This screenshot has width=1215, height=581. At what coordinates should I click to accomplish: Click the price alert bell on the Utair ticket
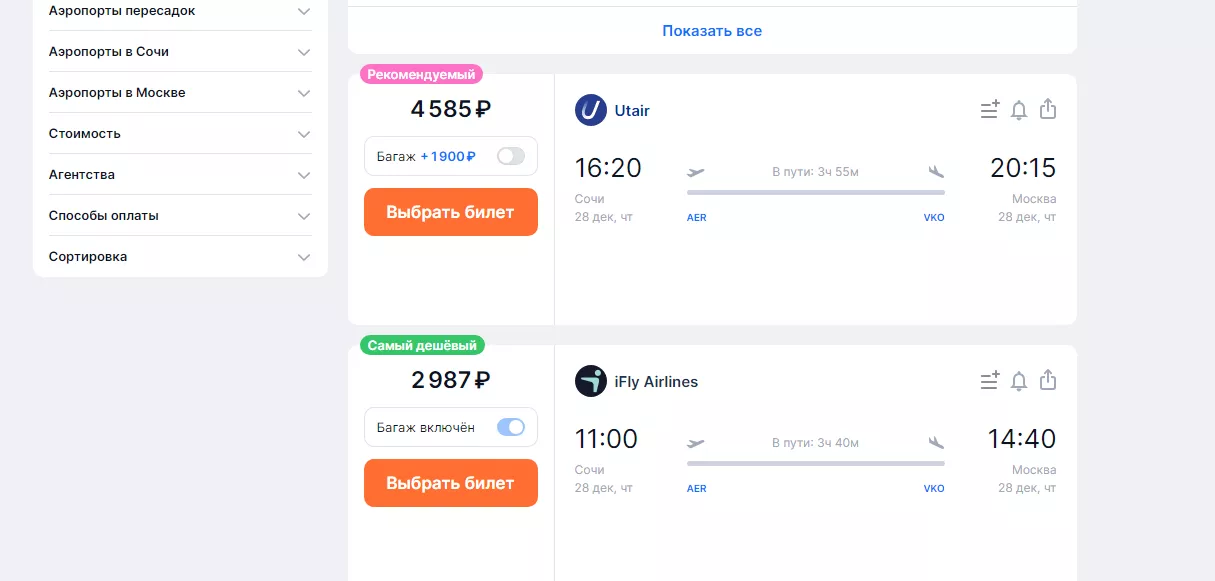tap(1019, 110)
